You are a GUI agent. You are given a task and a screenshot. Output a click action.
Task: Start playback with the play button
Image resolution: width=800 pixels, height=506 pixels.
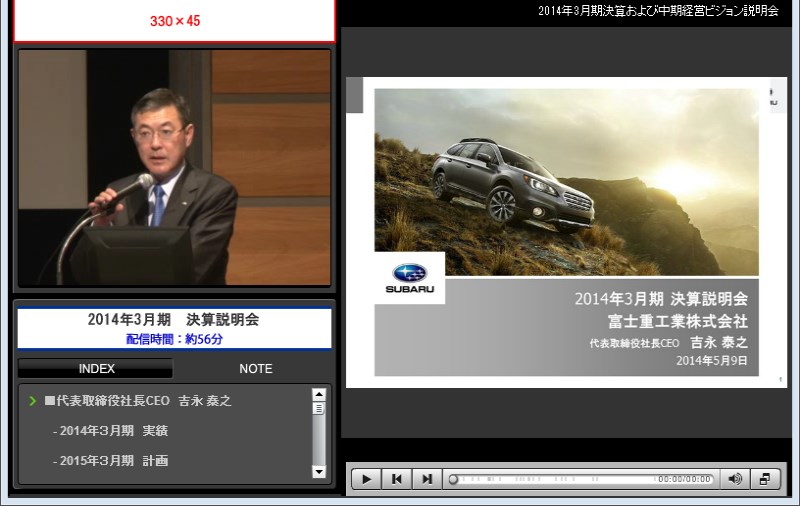(x=366, y=479)
